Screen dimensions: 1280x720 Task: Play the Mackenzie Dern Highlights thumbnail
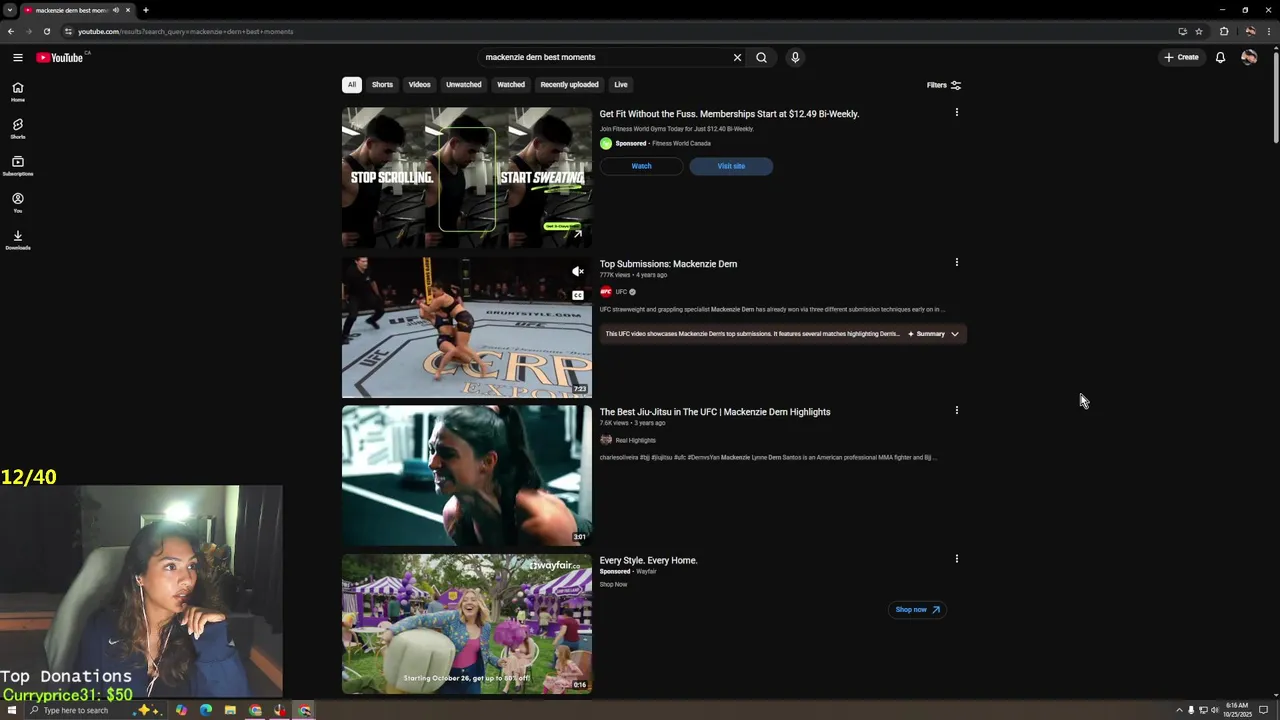pyautogui.click(x=467, y=475)
